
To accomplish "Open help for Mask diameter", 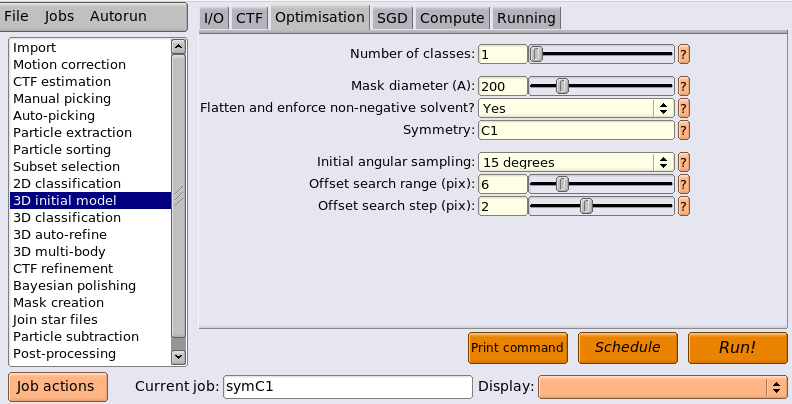I will pos(683,86).
